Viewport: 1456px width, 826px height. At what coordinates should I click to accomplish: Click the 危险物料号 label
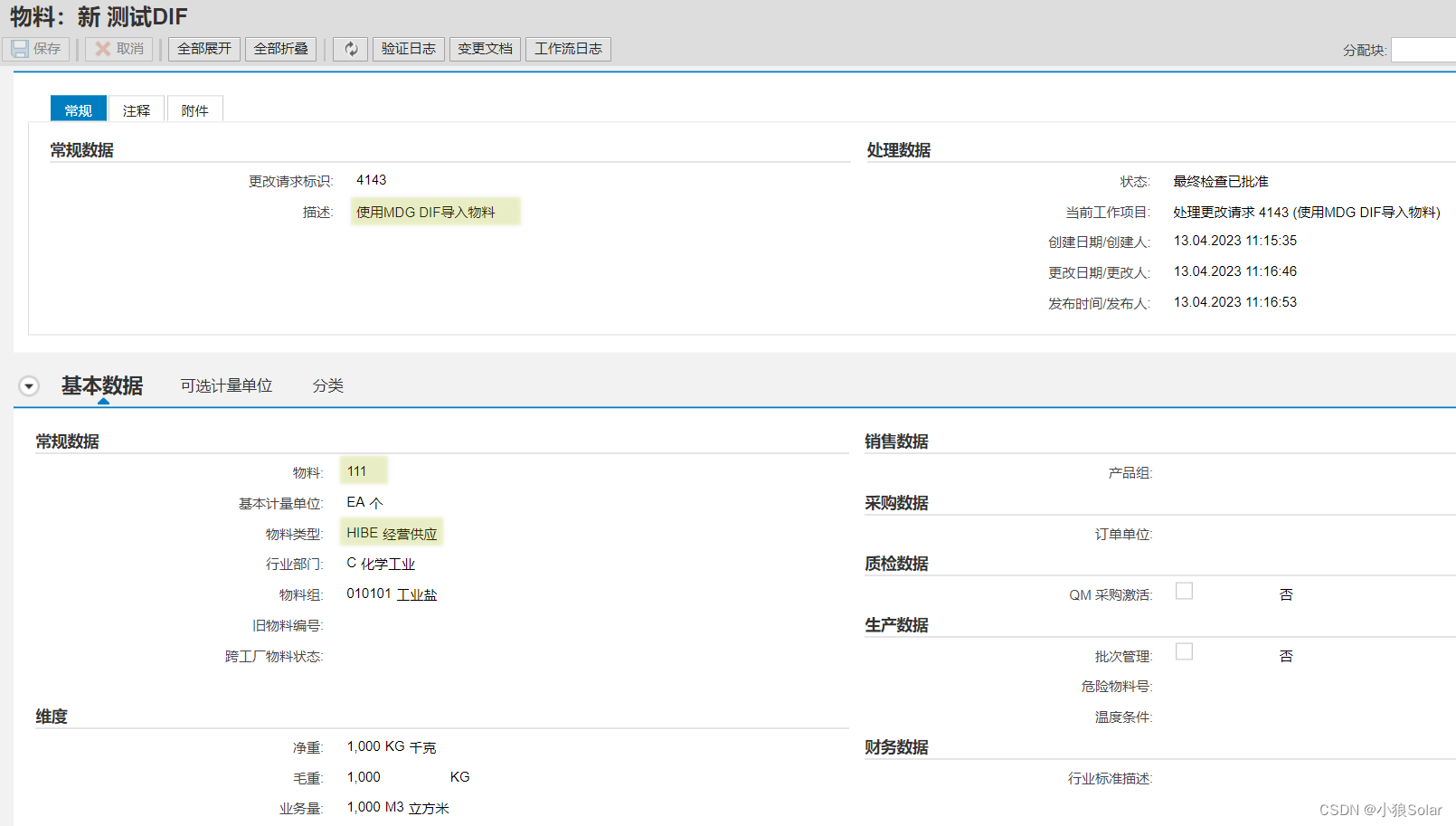tap(1117, 687)
